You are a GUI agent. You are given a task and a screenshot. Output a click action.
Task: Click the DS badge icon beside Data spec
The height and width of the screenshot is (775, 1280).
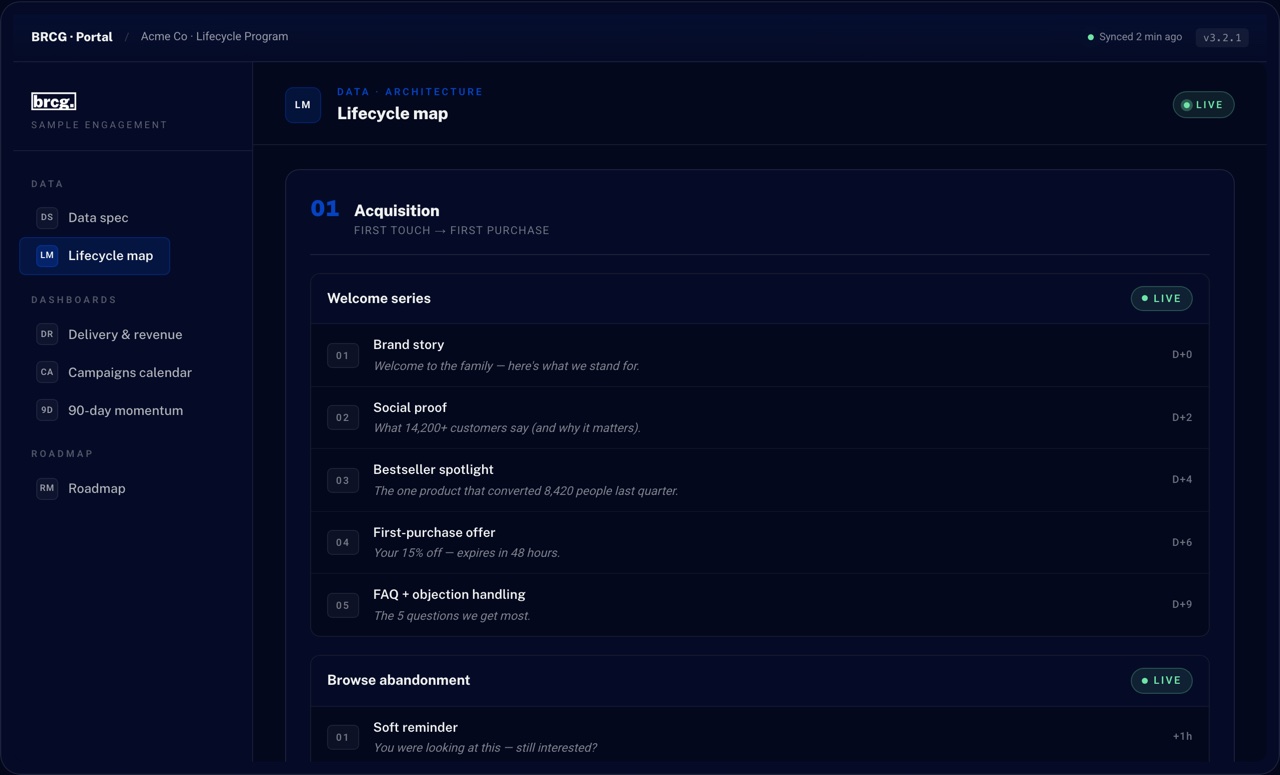tap(47, 217)
